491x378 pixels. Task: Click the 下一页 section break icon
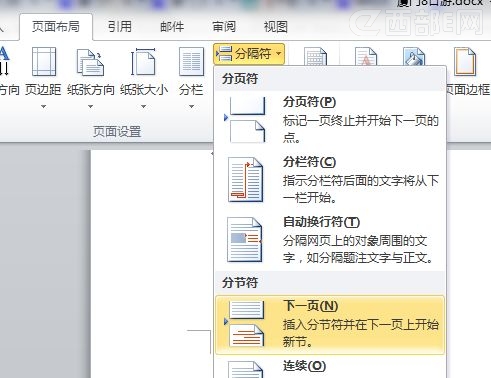pos(245,324)
